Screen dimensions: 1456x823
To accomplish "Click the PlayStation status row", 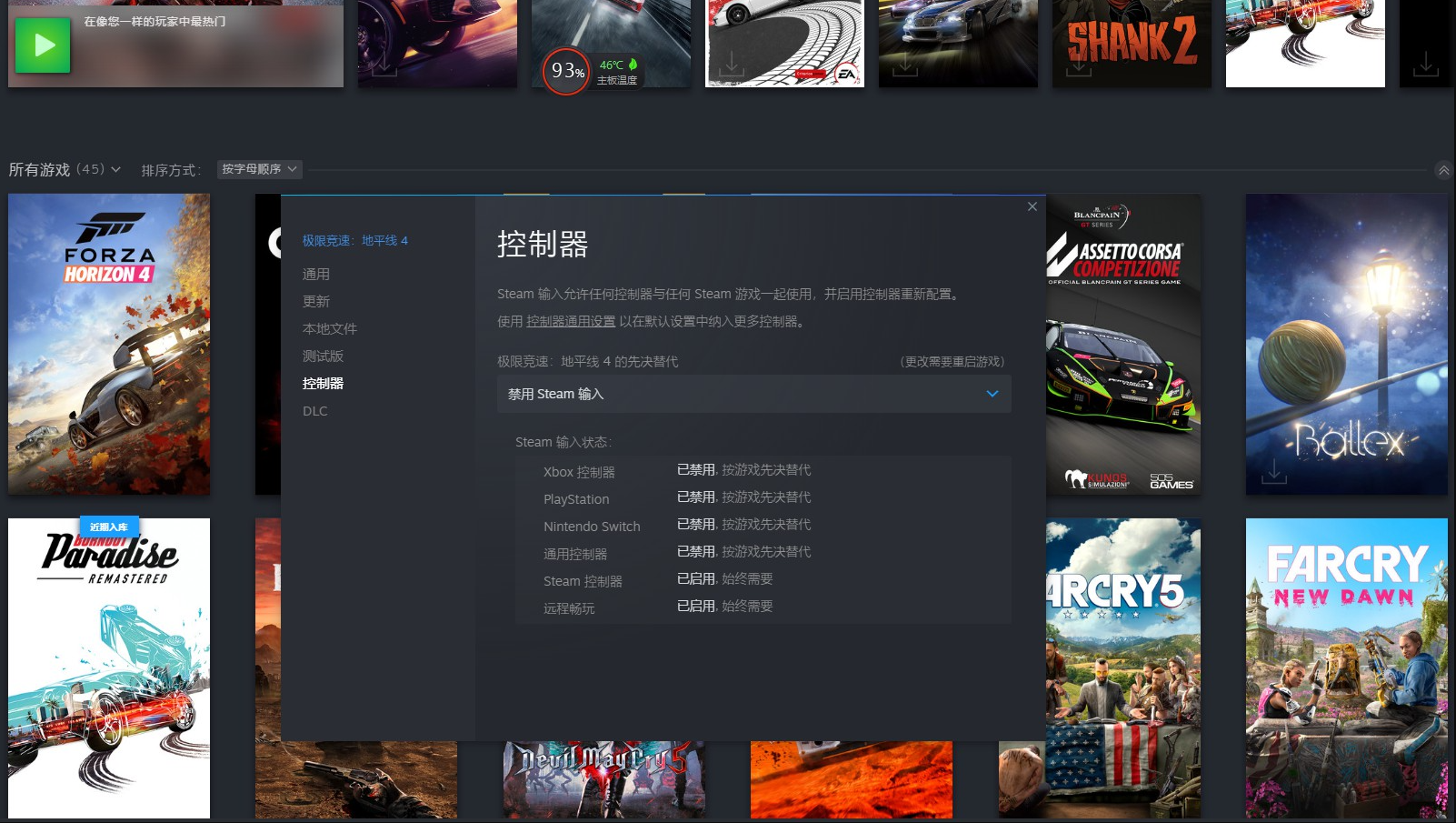I will [763, 497].
